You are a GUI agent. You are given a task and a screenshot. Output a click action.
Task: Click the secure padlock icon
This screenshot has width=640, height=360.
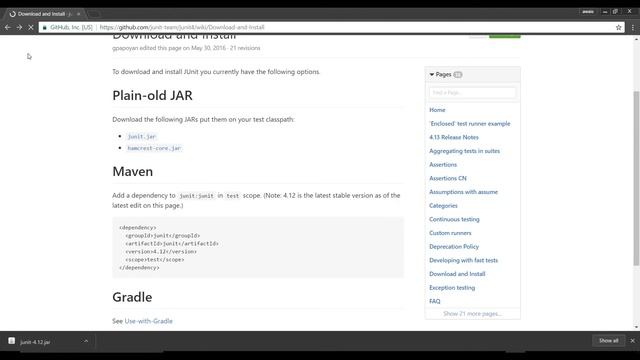click(x=44, y=27)
